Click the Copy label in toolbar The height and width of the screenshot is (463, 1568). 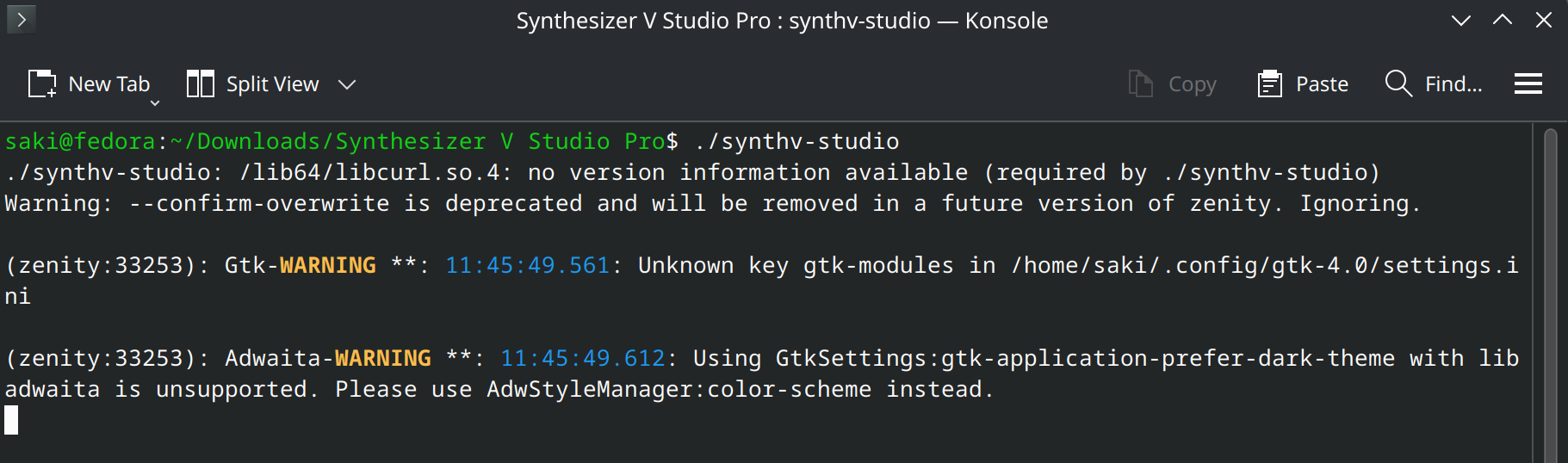tap(1192, 84)
